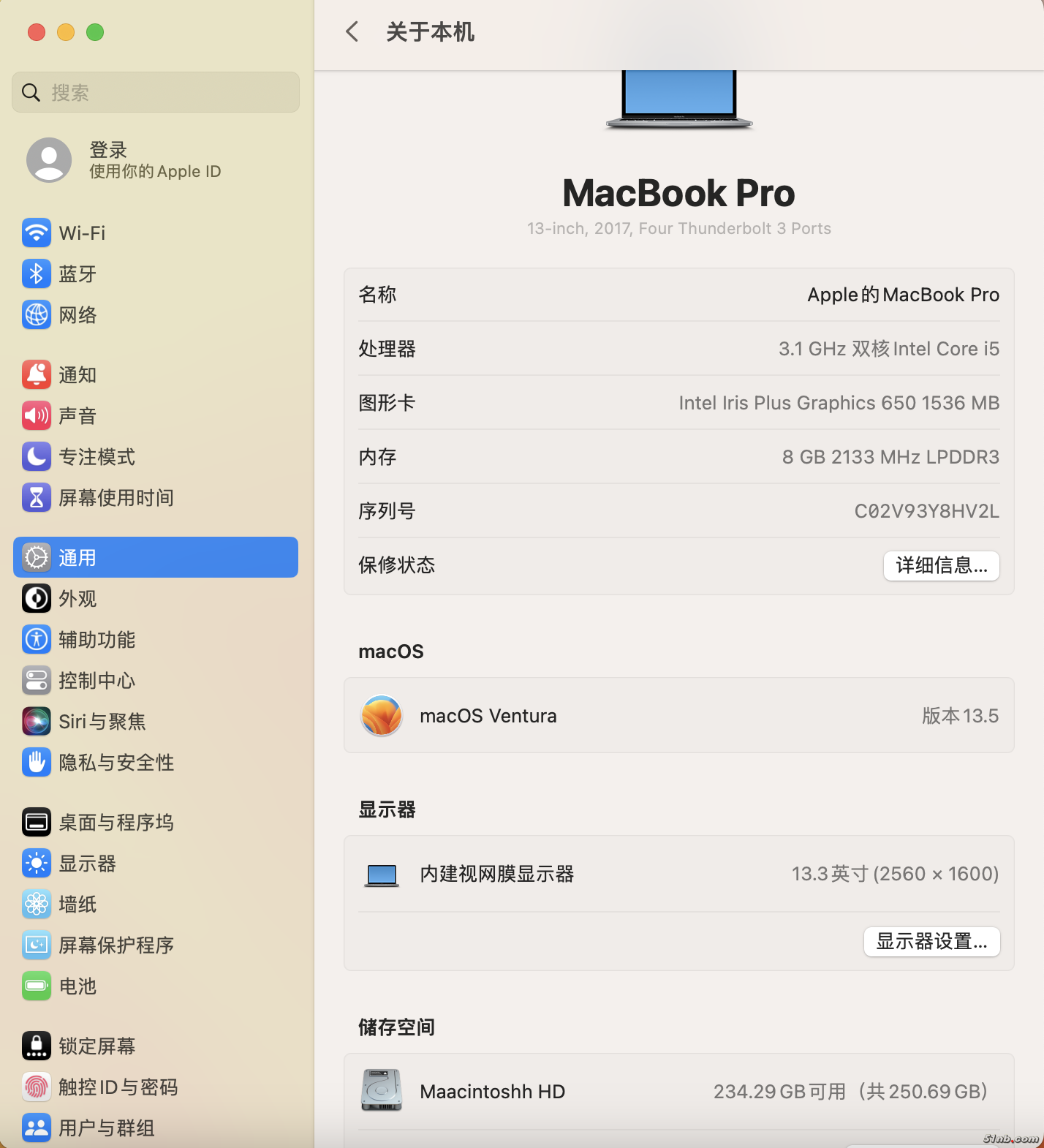This screenshot has width=1044, height=1148.
Task: Click the Sound (声音) speaker icon
Action: 37,416
